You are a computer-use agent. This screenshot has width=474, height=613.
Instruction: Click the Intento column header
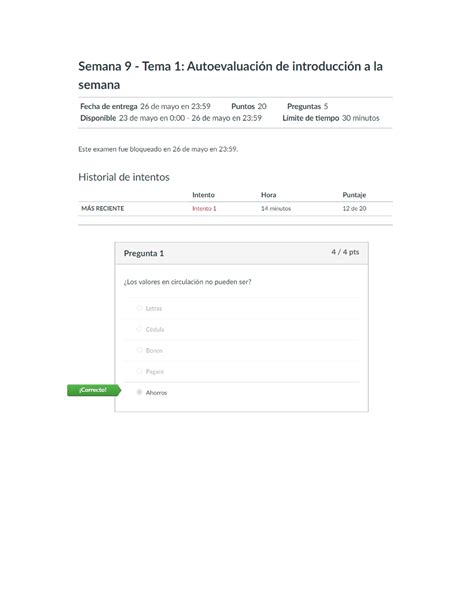coord(203,195)
